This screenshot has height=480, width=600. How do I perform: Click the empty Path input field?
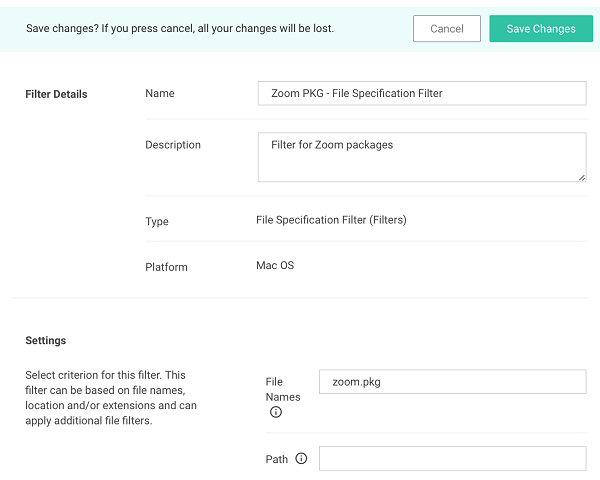tap(452, 458)
